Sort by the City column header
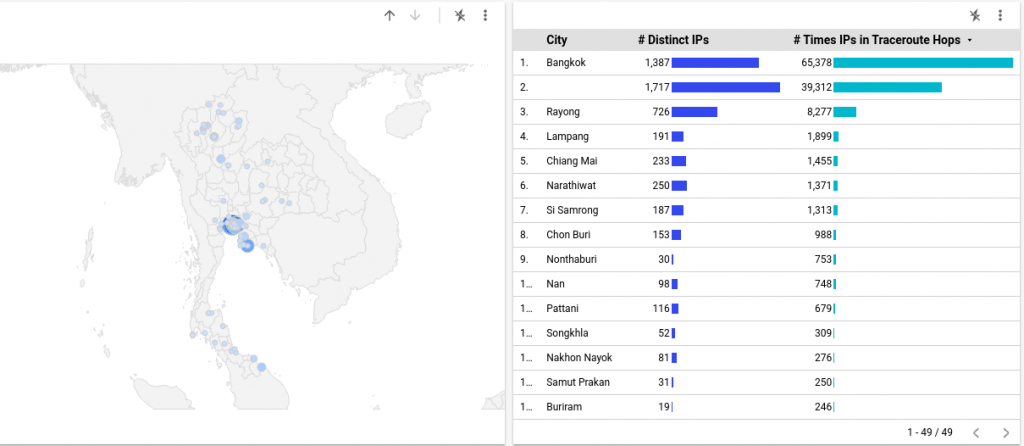 coord(556,40)
